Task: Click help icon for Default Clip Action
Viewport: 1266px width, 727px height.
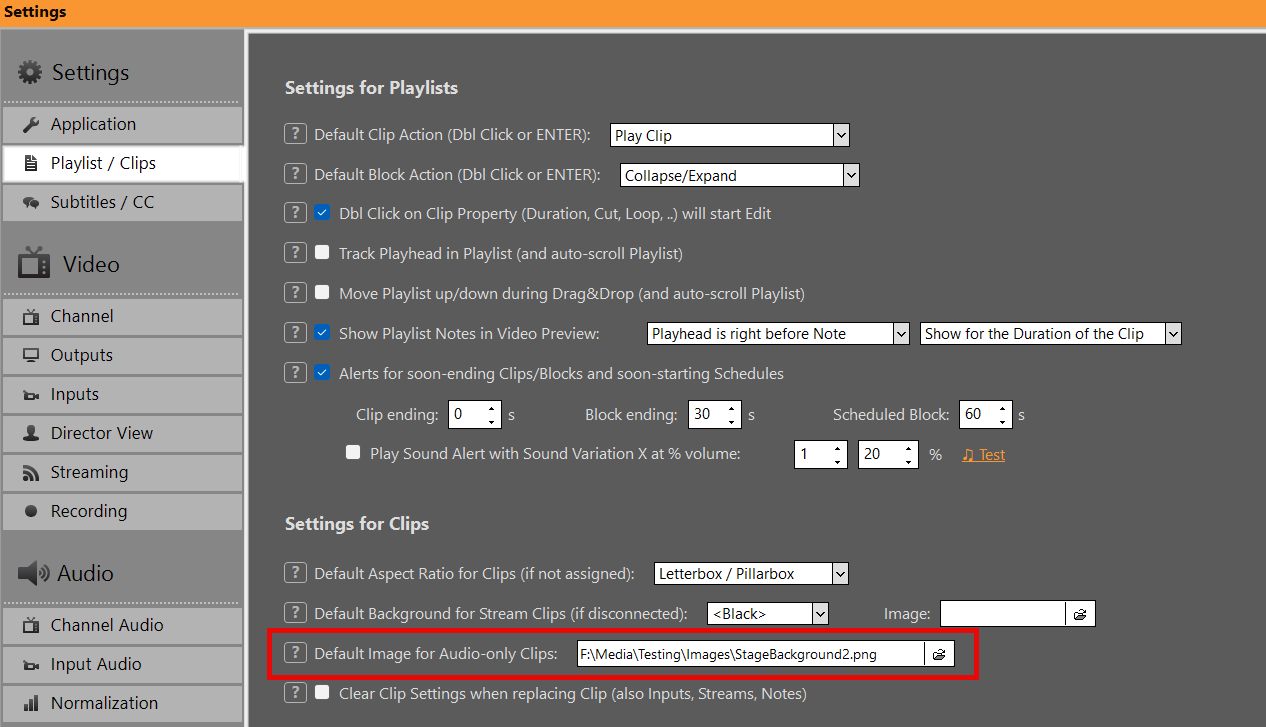Action: click(x=295, y=134)
